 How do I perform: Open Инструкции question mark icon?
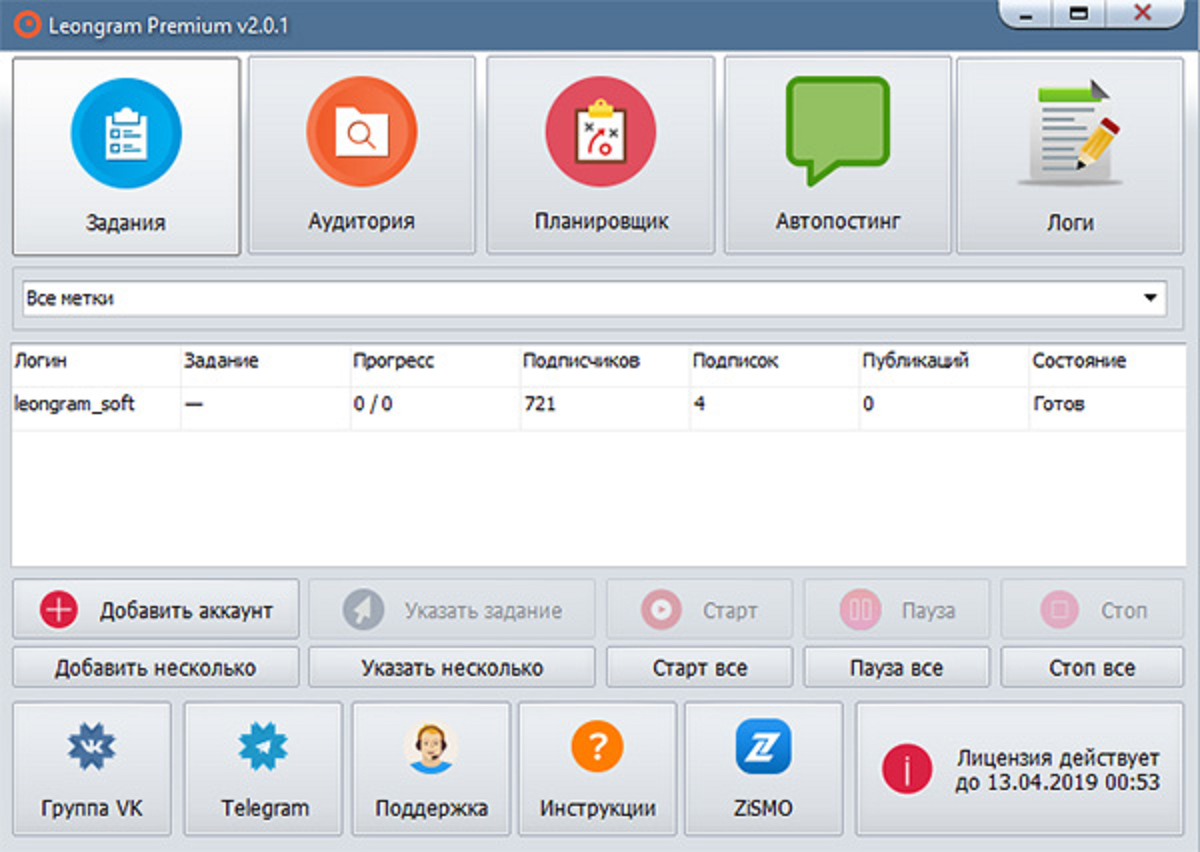click(x=597, y=747)
